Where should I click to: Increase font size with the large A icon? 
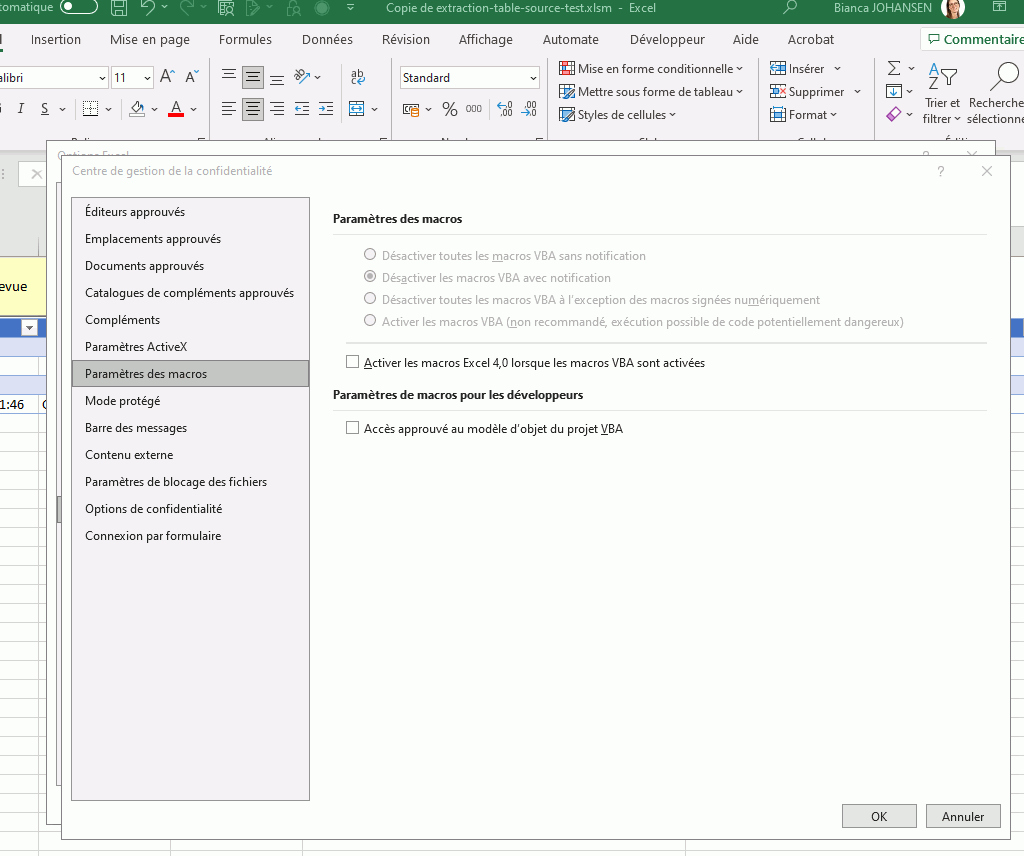[168, 77]
